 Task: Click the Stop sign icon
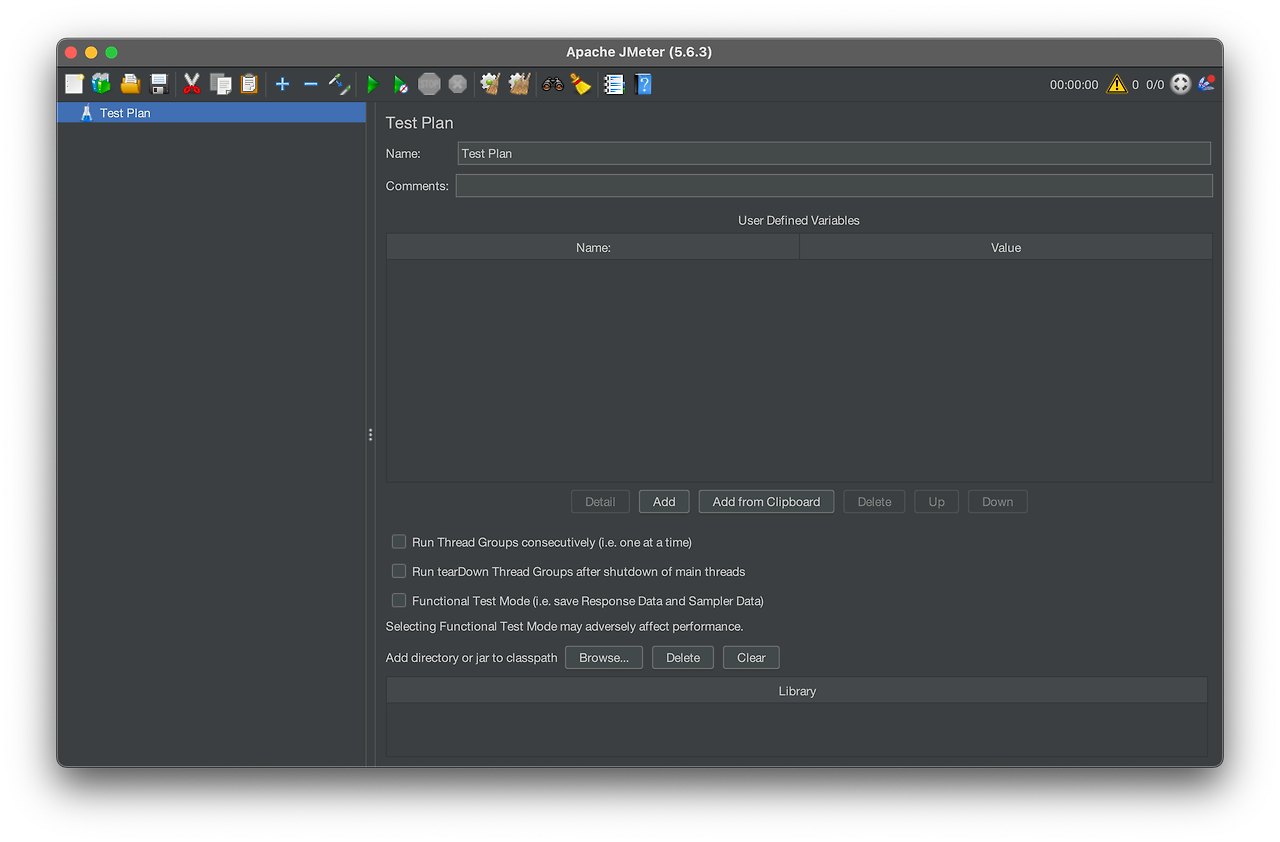(429, 84)
